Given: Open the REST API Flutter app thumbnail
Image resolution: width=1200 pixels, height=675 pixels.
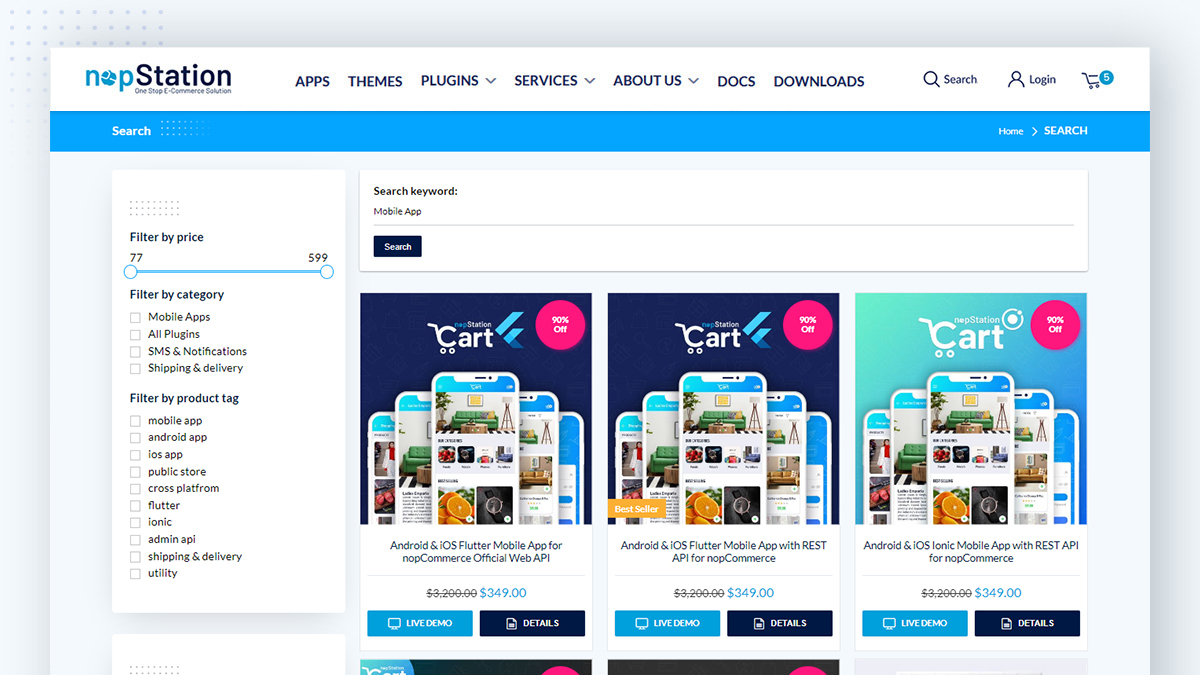Looking at the screenshot, I should [x=724, y=409].
